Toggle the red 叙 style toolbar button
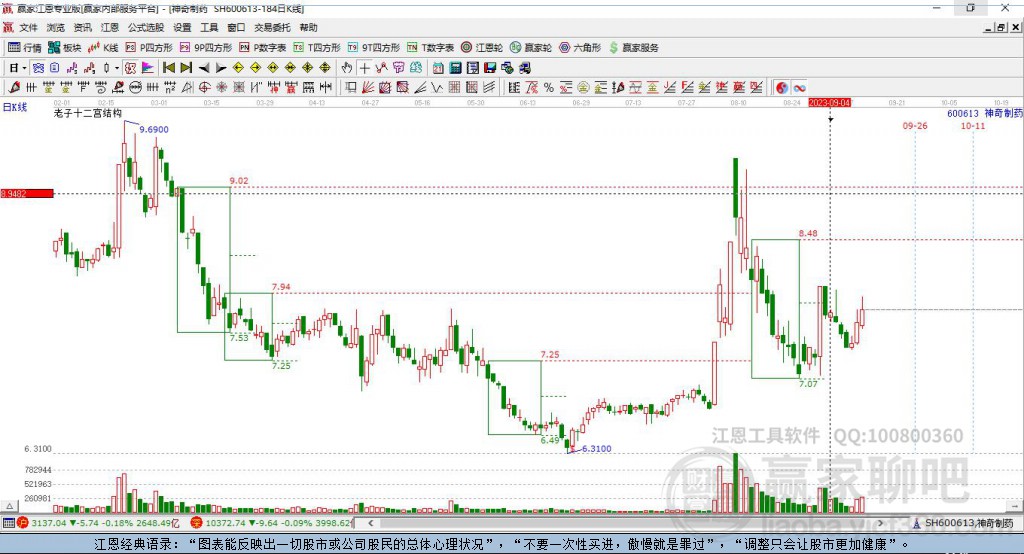Screen dimensions: 1024x554 [x=129, y=68]
